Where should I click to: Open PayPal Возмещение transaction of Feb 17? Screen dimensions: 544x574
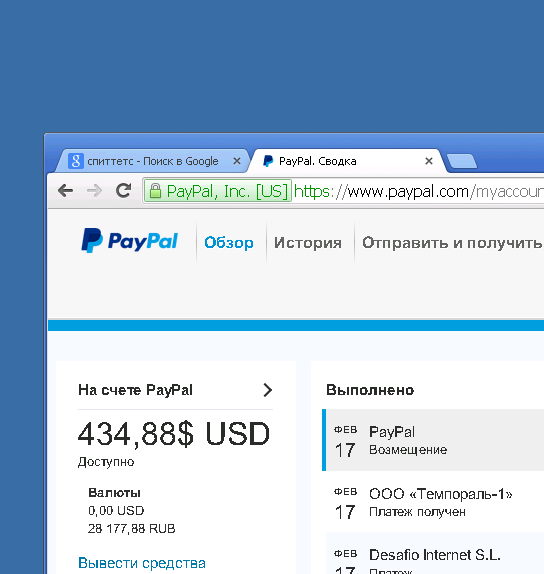tap(433, 440)
